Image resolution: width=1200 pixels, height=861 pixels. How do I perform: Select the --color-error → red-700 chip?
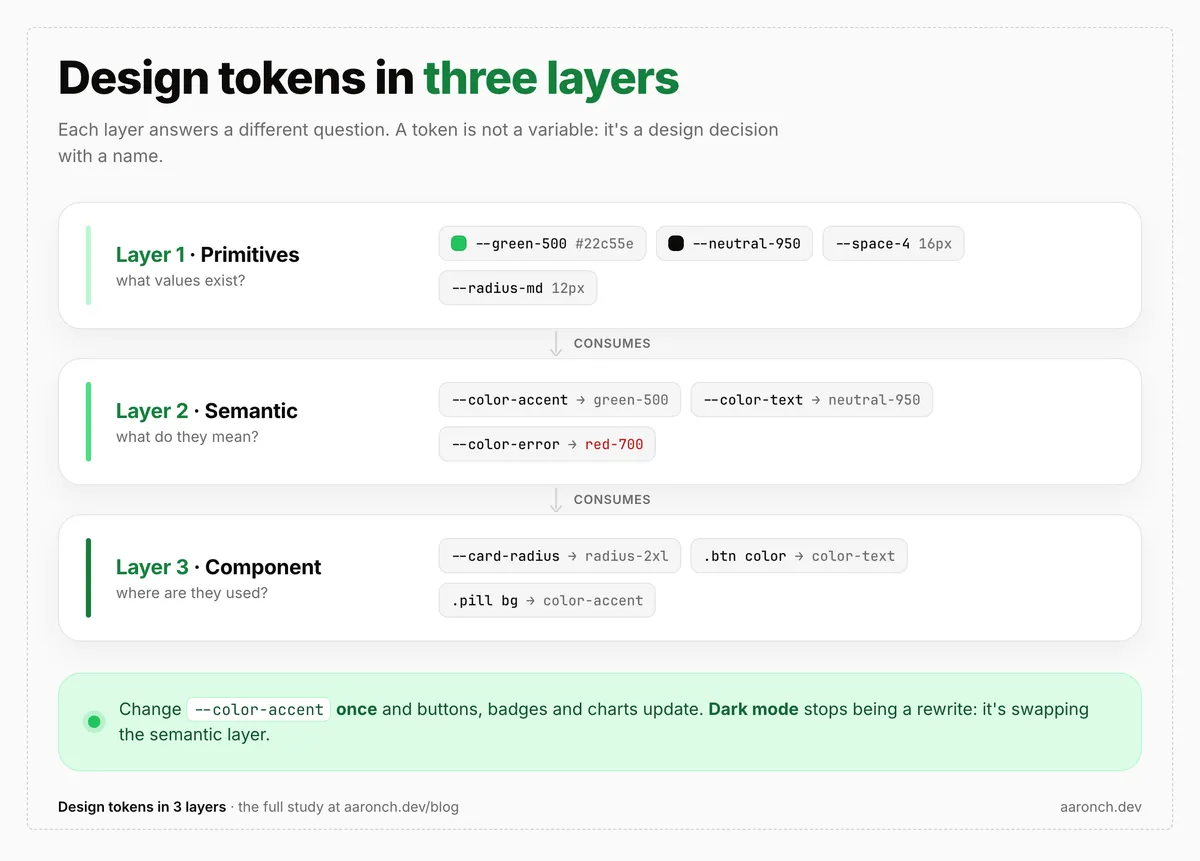click(x=547, y=443)
